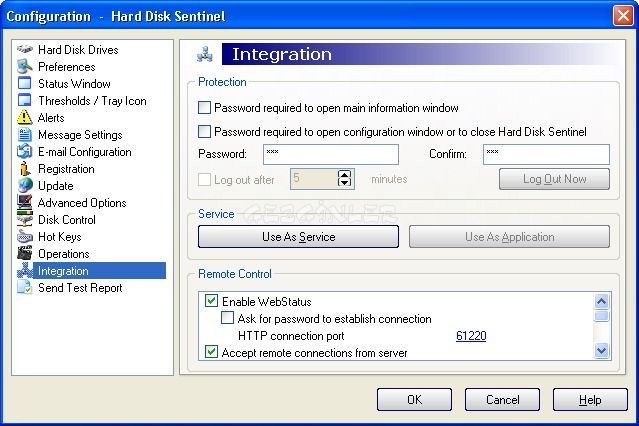Click Remote Control list scroll up arrow
This screenshot has width=639, height=426.
[602, 302]
